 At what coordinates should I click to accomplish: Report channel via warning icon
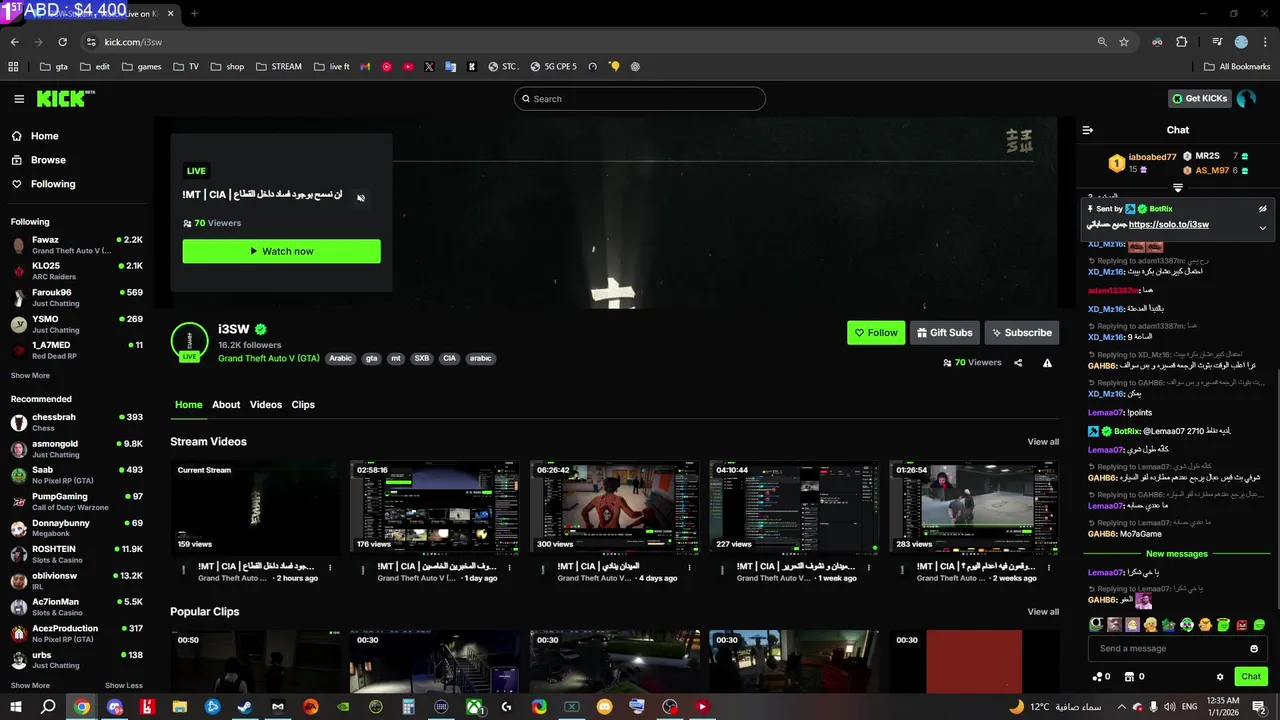1047,363
